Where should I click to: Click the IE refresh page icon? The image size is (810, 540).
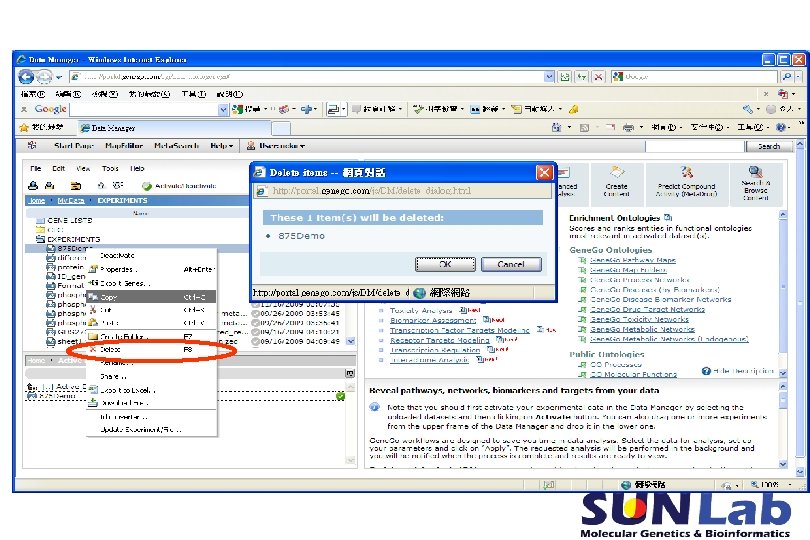tap(582, 77)
